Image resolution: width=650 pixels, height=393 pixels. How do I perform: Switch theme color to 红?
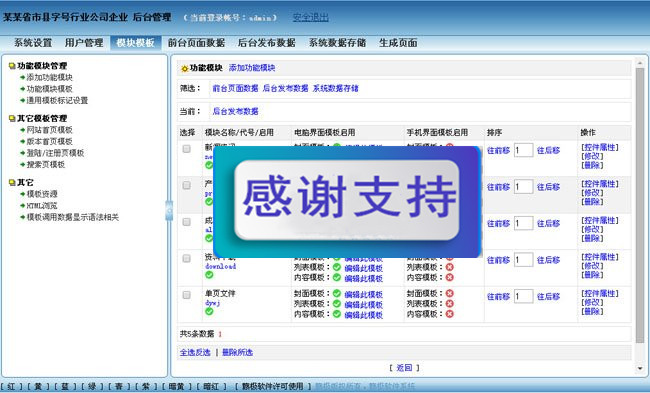pyautogui.click(x=11, y=386)
